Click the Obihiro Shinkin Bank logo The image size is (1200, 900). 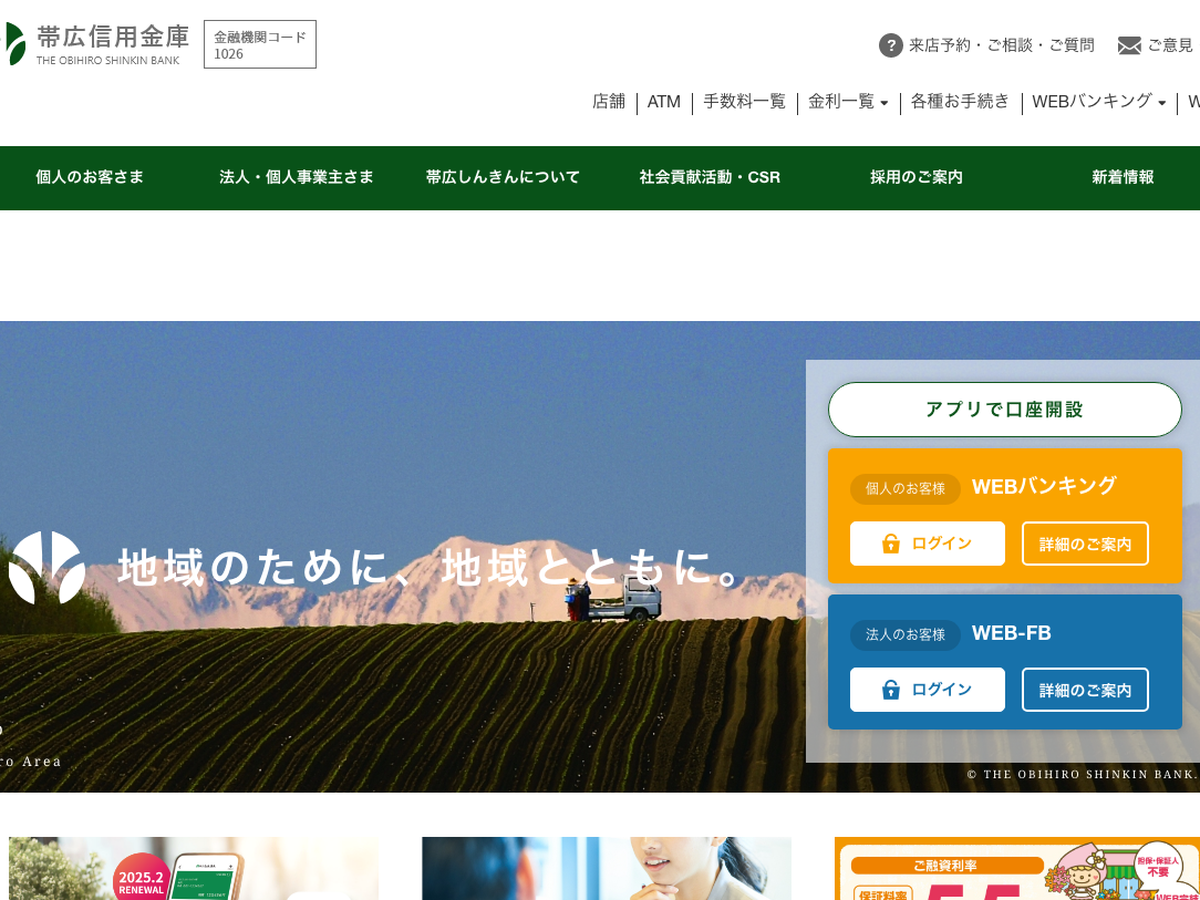(97, 44)
